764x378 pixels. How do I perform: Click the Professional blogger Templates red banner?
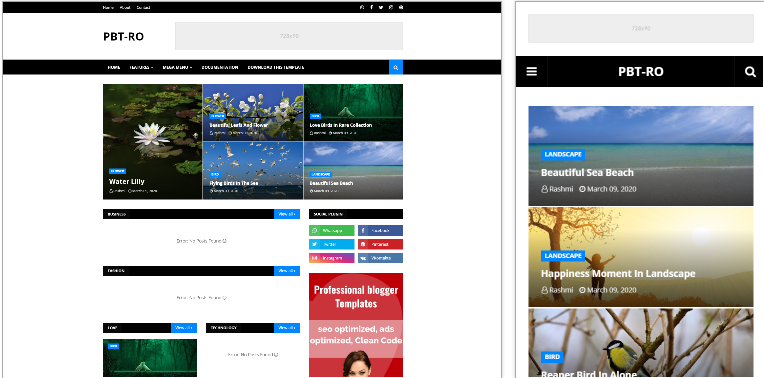(356, 325)
